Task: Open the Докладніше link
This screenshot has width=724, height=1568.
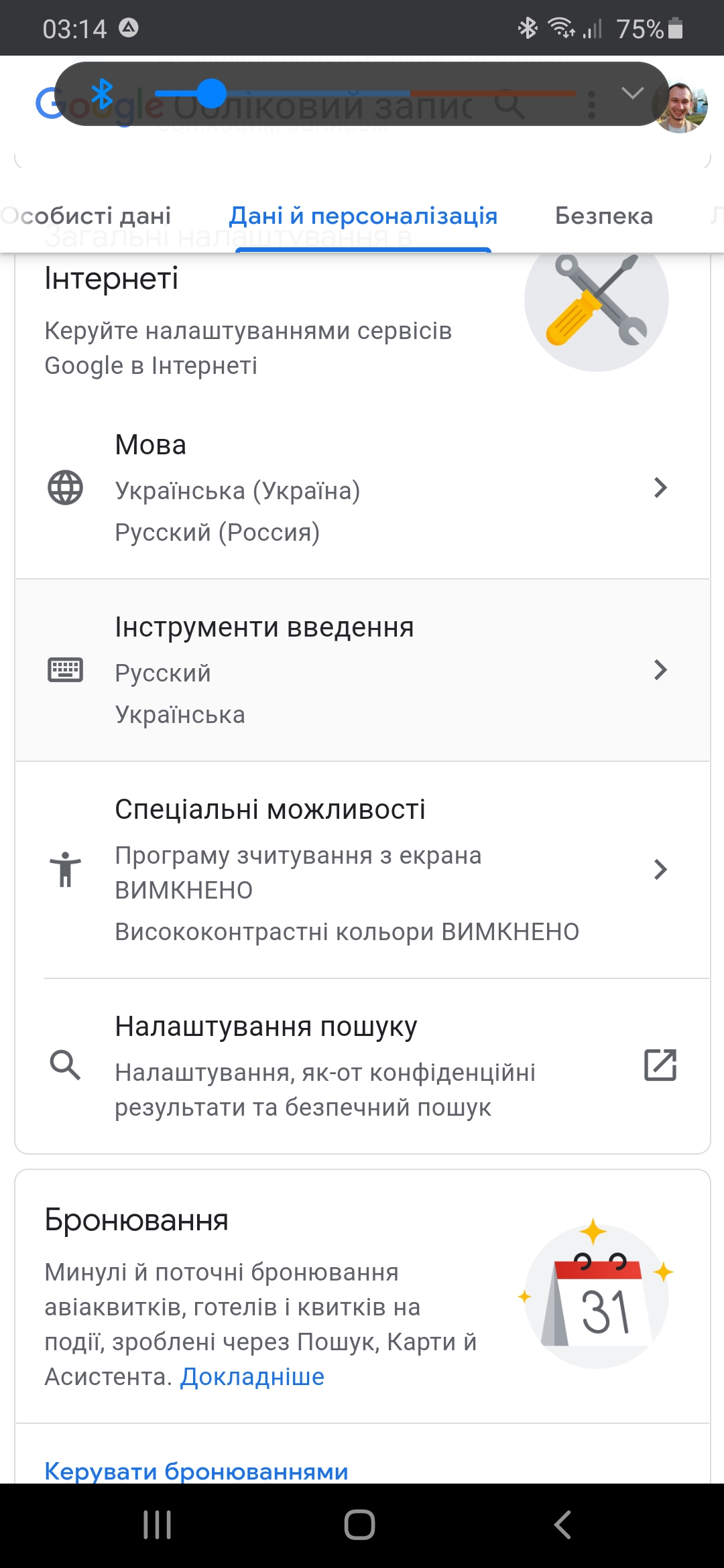Action: tap(252, 1376)
